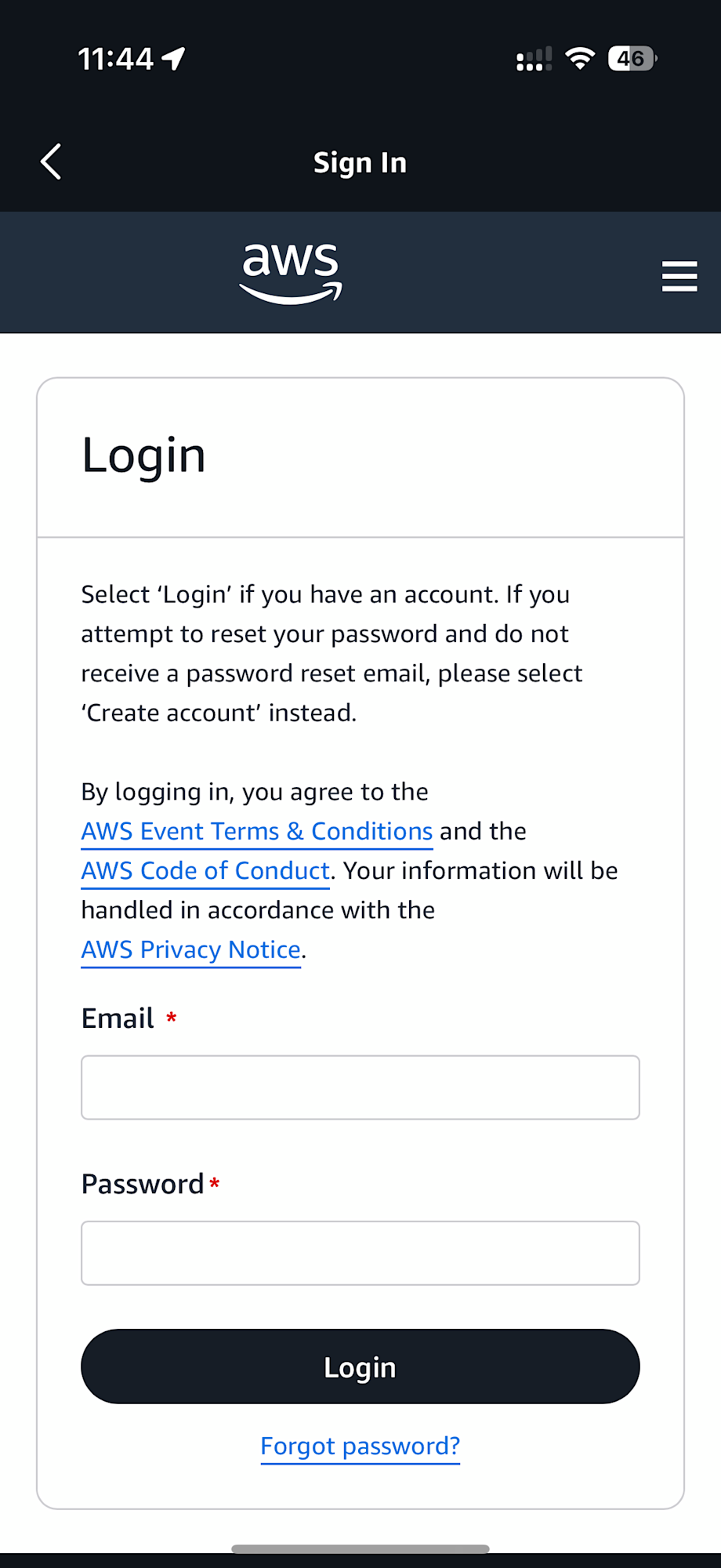Viewport: 721px width, 1568px height.
Task: Tap the home indicator bar
Action: tap(360, 1548)
